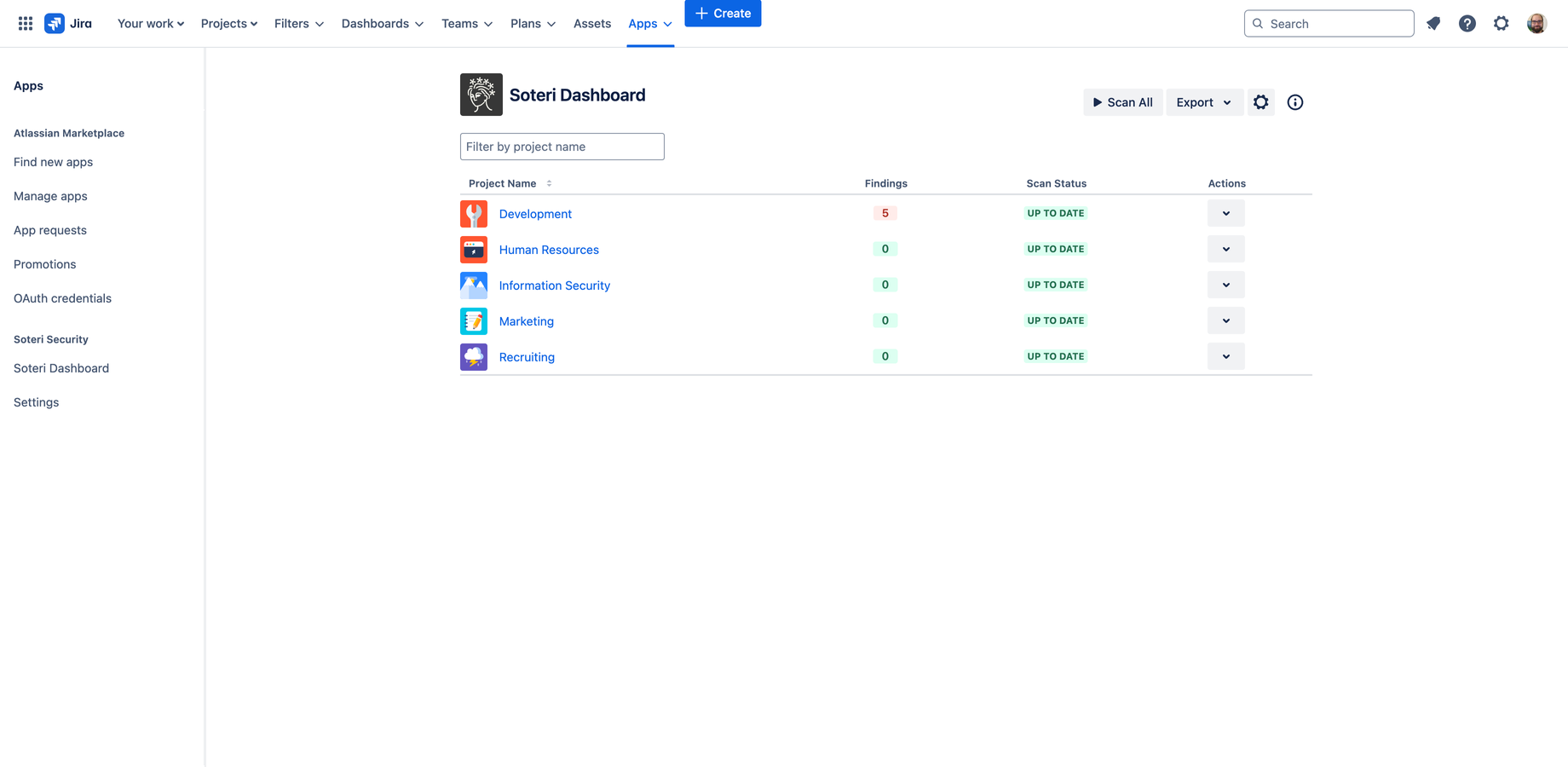This screenshot has width=1568, height=767.
Task: Open actions dropdown for Development
Action: (1226, 213)
